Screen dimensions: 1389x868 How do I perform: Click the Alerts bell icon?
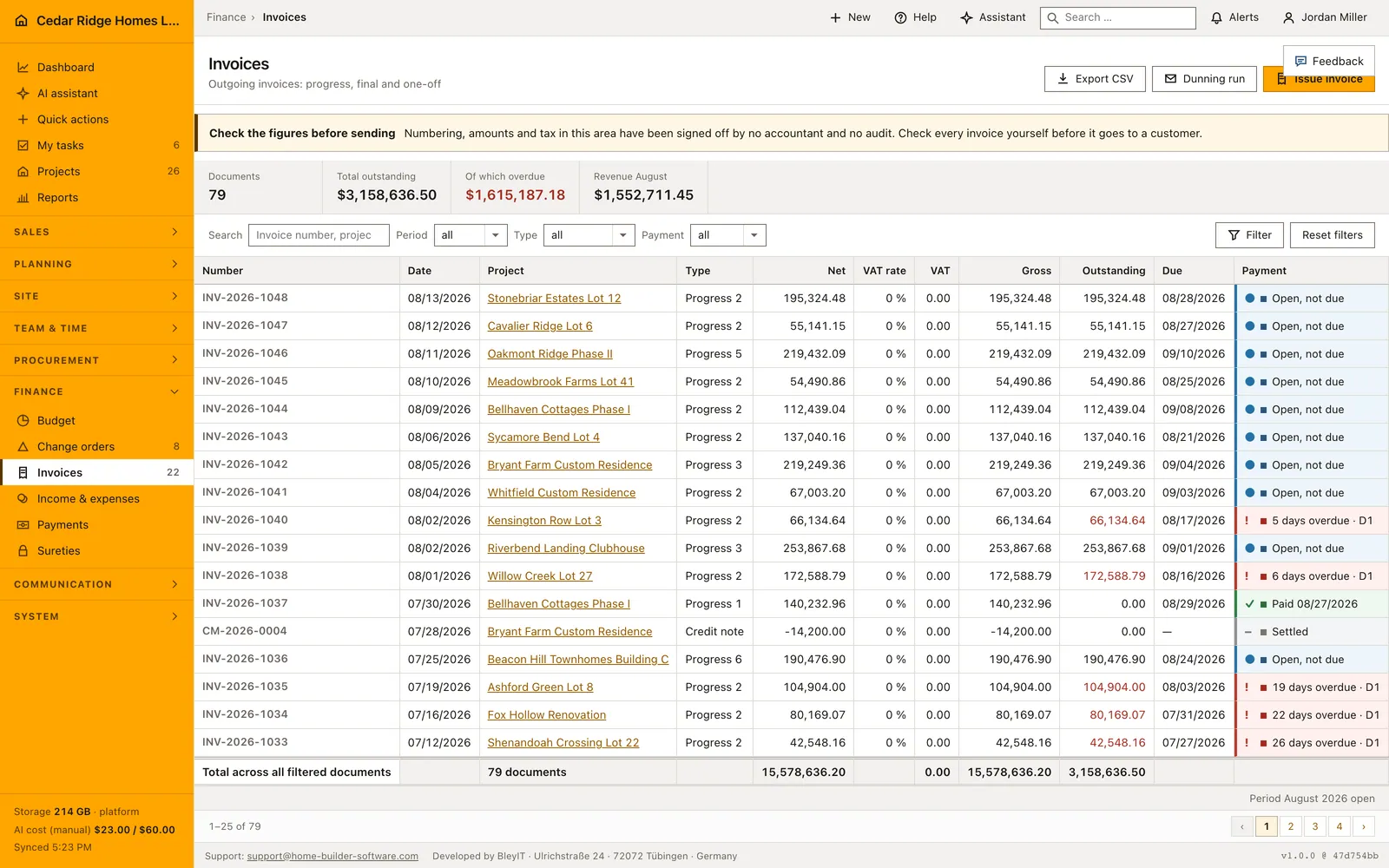coord(1217,17)
